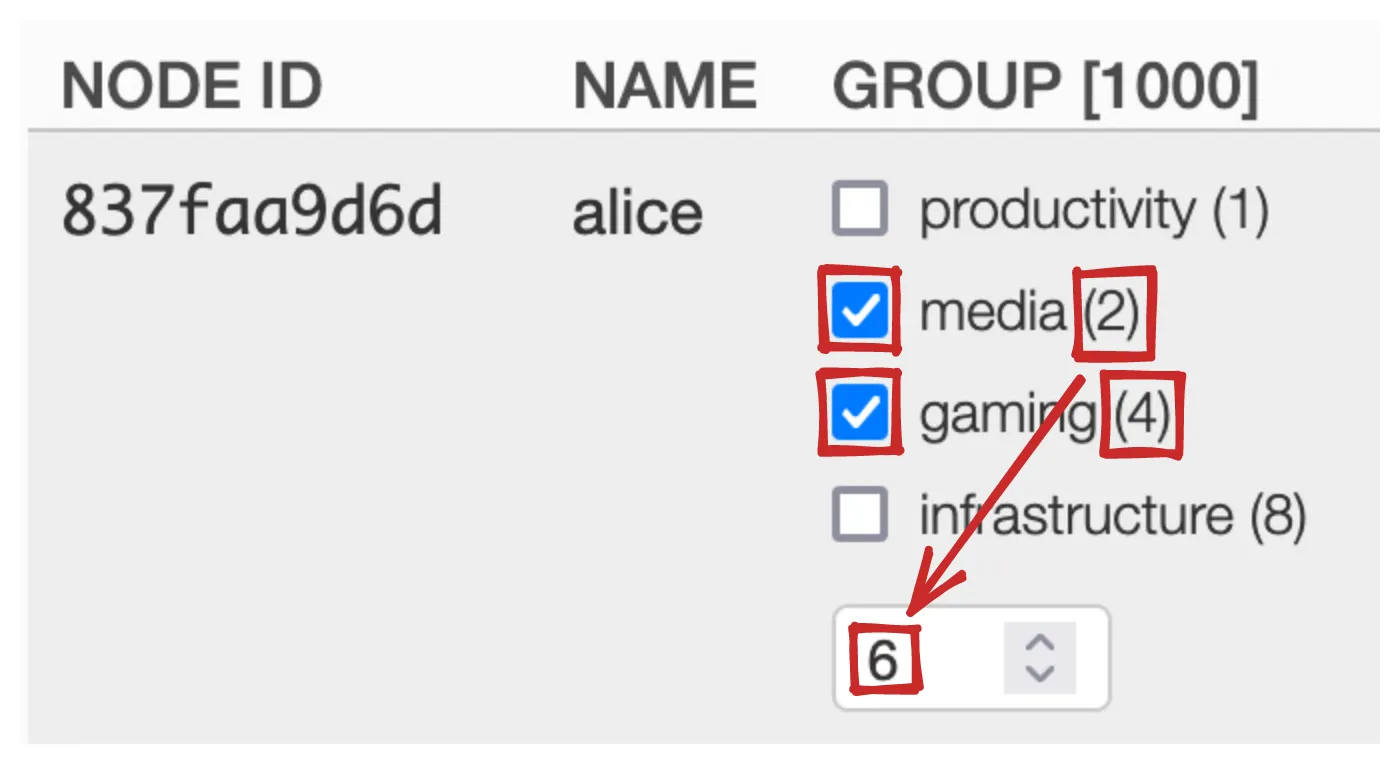The width and height of the screenshot is (1400, 764).
Task: Click the "media" label text
Action: point(992,313)
